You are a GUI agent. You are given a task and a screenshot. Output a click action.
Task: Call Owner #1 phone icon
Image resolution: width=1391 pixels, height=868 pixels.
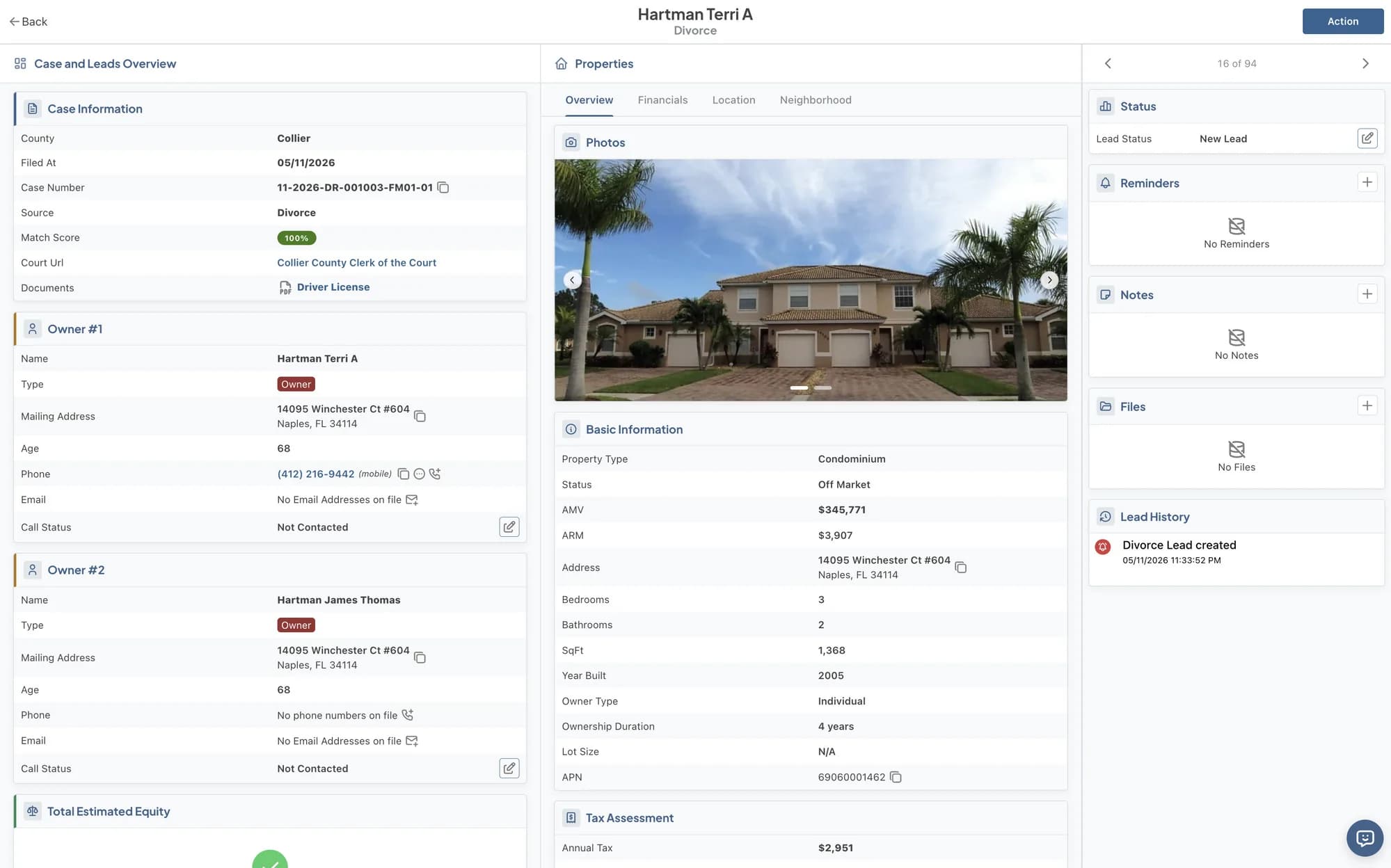pos(435,474)
